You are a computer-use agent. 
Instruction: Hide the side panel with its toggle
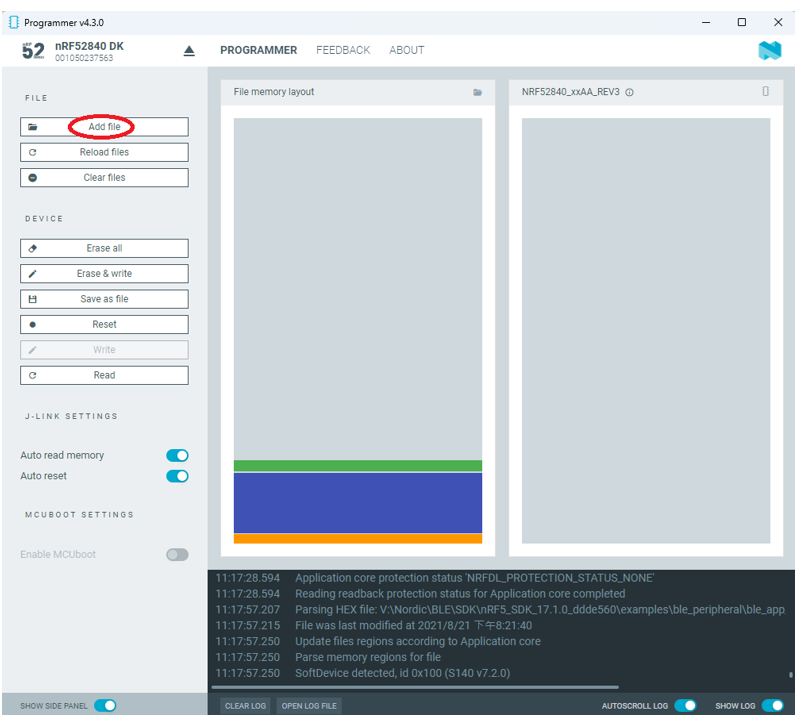(x=105, y=705)
